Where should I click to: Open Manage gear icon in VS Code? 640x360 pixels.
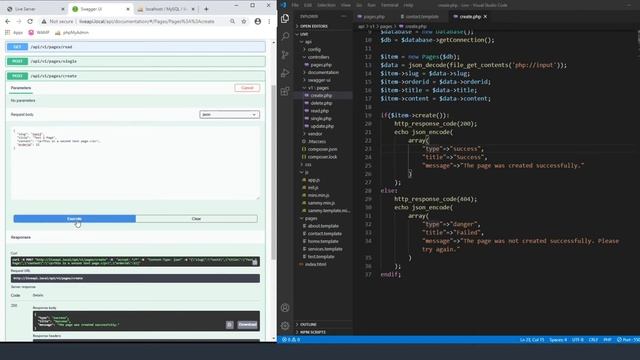[x=285, y=326]
